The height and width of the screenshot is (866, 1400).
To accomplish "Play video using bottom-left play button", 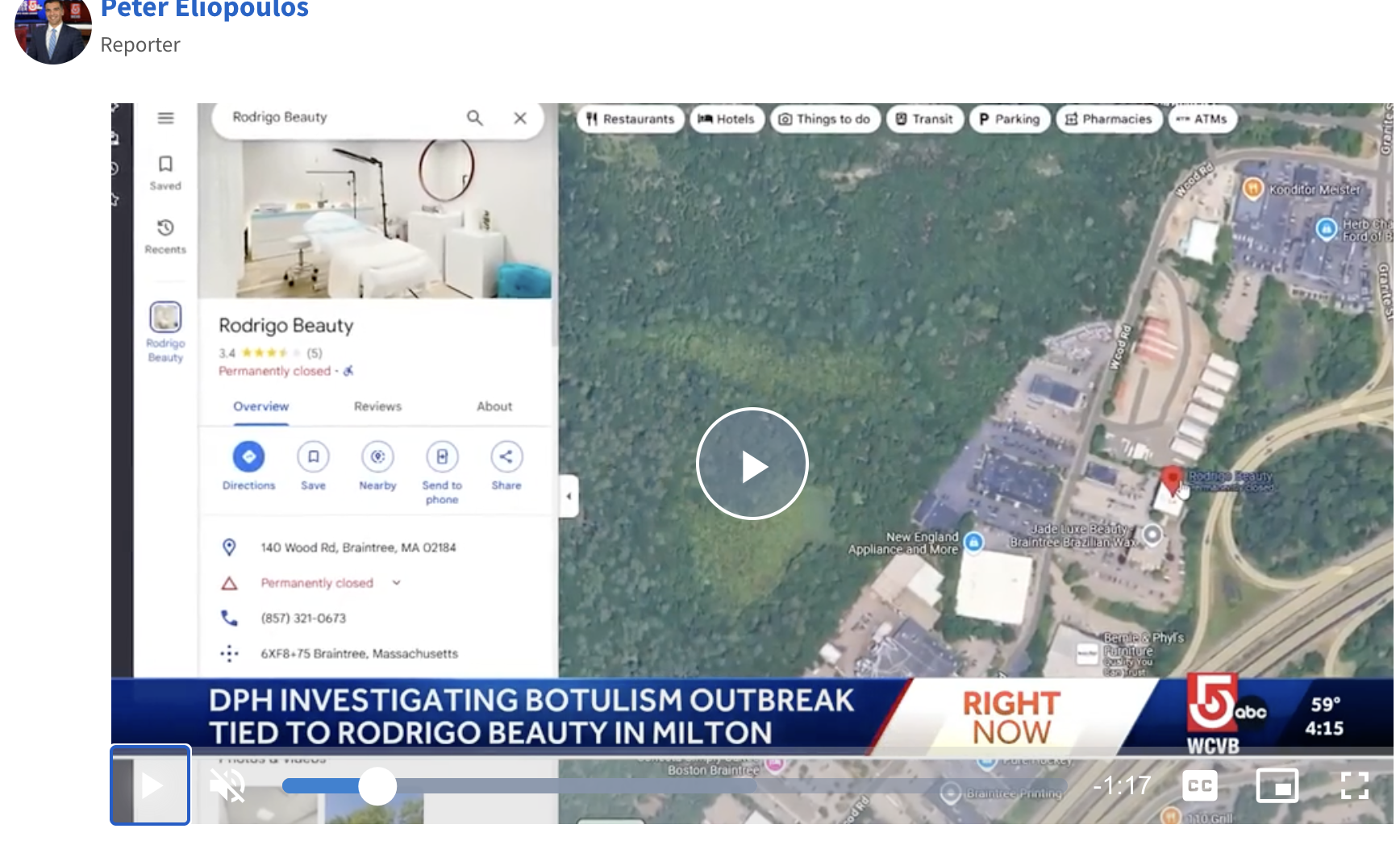I will [150, 785].
